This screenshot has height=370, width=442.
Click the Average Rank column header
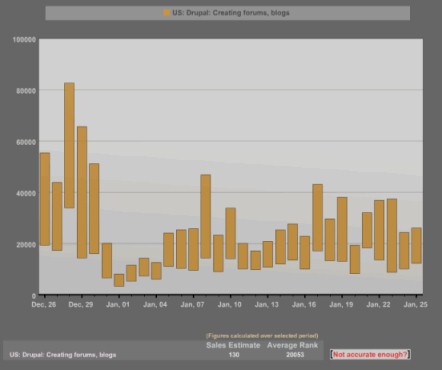(x=292, y=345)
